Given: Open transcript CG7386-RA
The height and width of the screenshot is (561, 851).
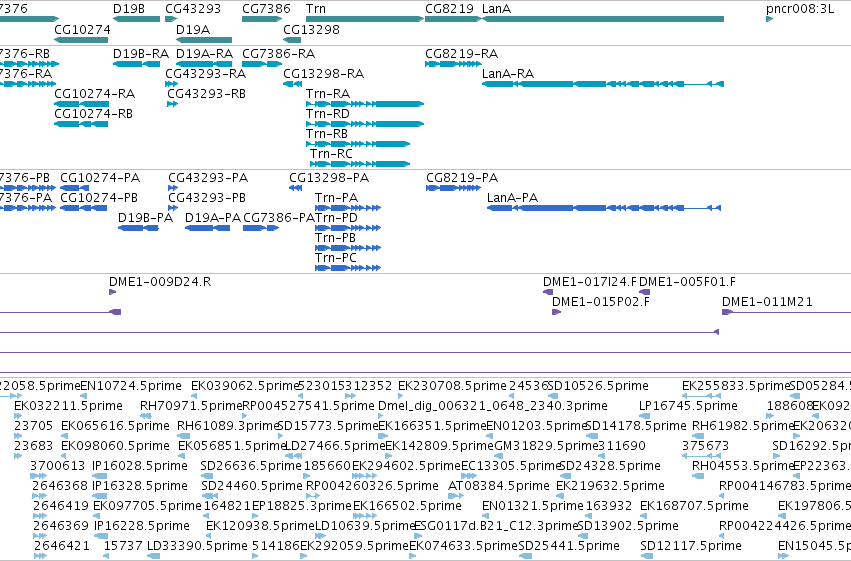Looking at the screenshot, I should tap(278, 54).
